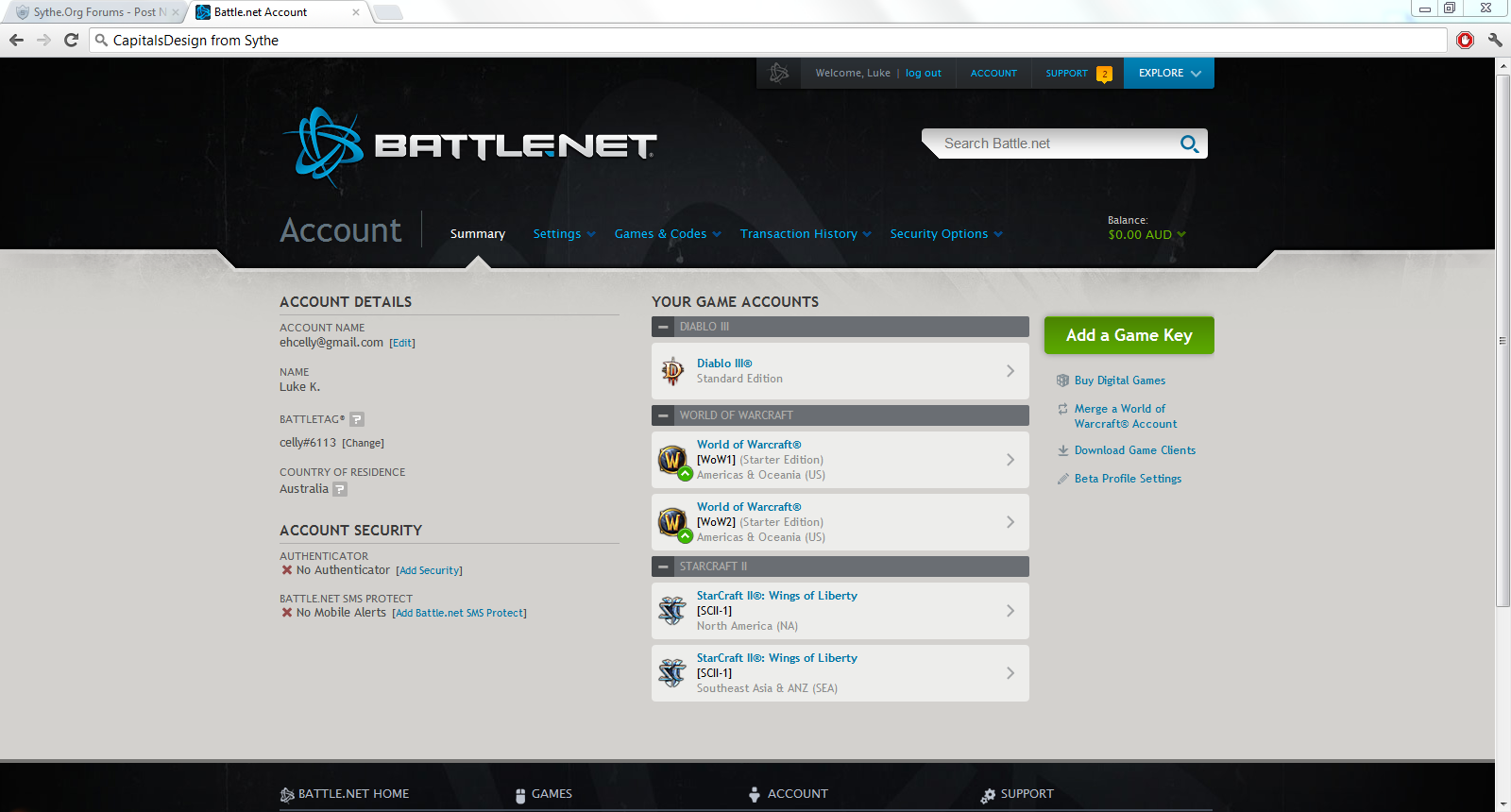Image resolution: width=1511 pixels, height=812 pixels.
Task: Click the footer Battle.net Home icon
Action: (x=287, y=795)
